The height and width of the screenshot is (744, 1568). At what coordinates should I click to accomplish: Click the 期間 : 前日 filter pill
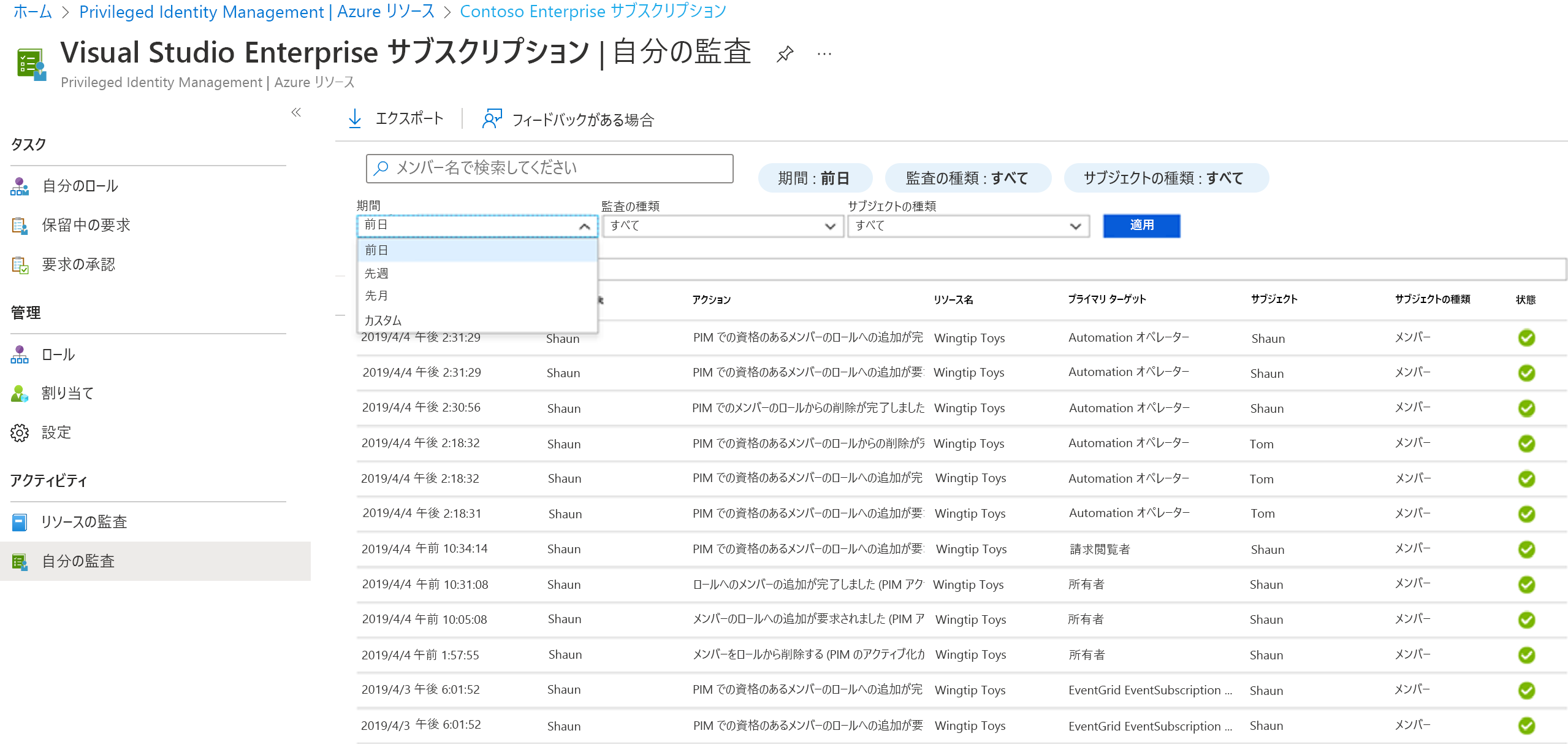point(815,178)
